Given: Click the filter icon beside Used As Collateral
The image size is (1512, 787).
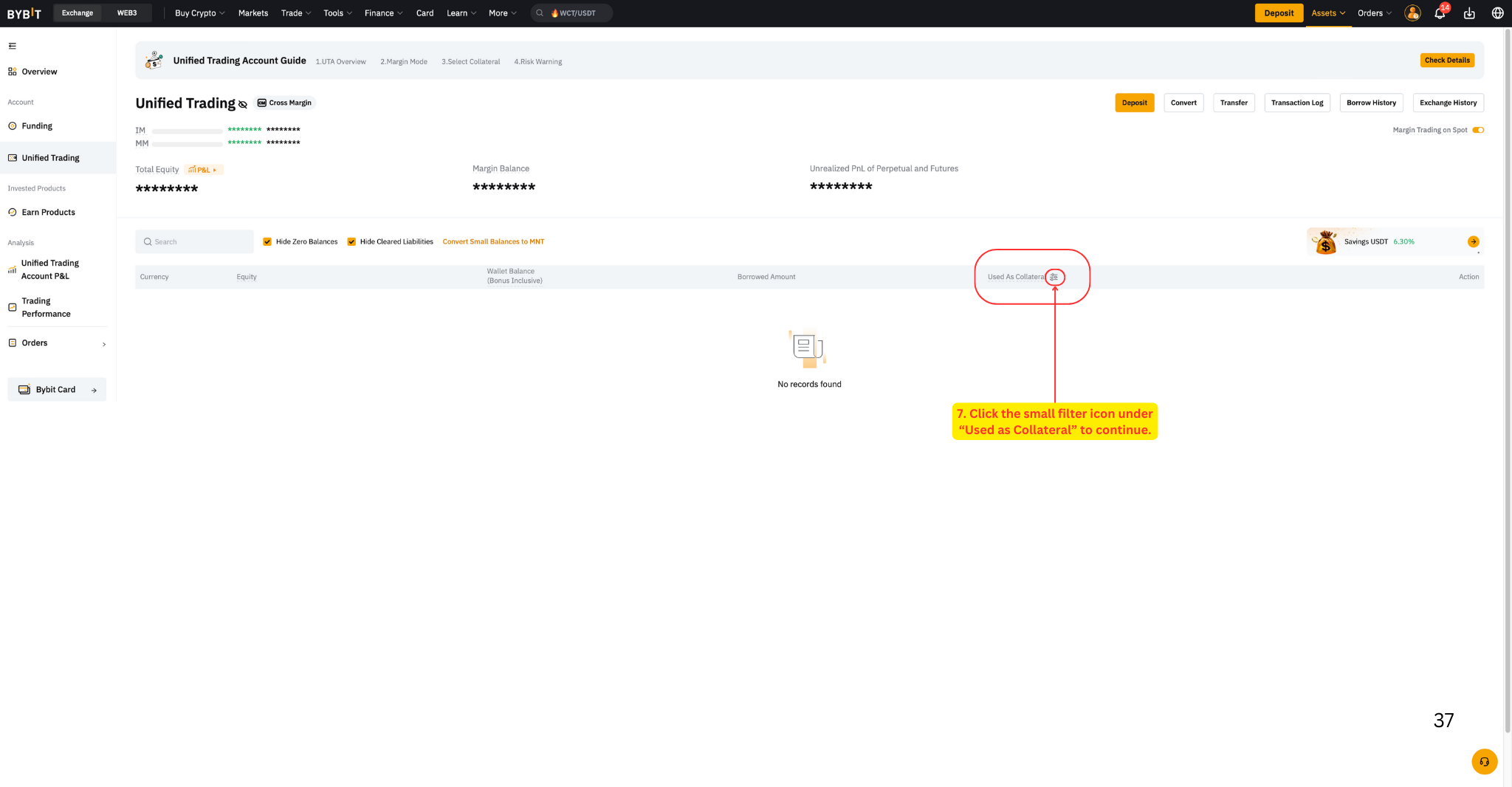Looking at the screenshot, I should pos(1054,277).
